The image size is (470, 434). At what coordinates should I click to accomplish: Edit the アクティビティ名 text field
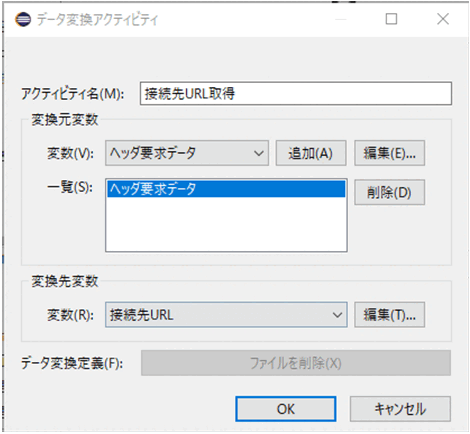click(296, 94)
